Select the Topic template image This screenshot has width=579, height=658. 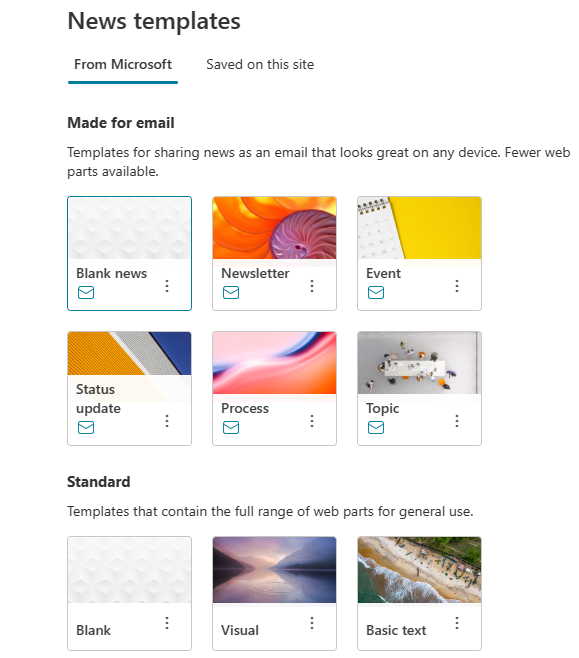420,363
